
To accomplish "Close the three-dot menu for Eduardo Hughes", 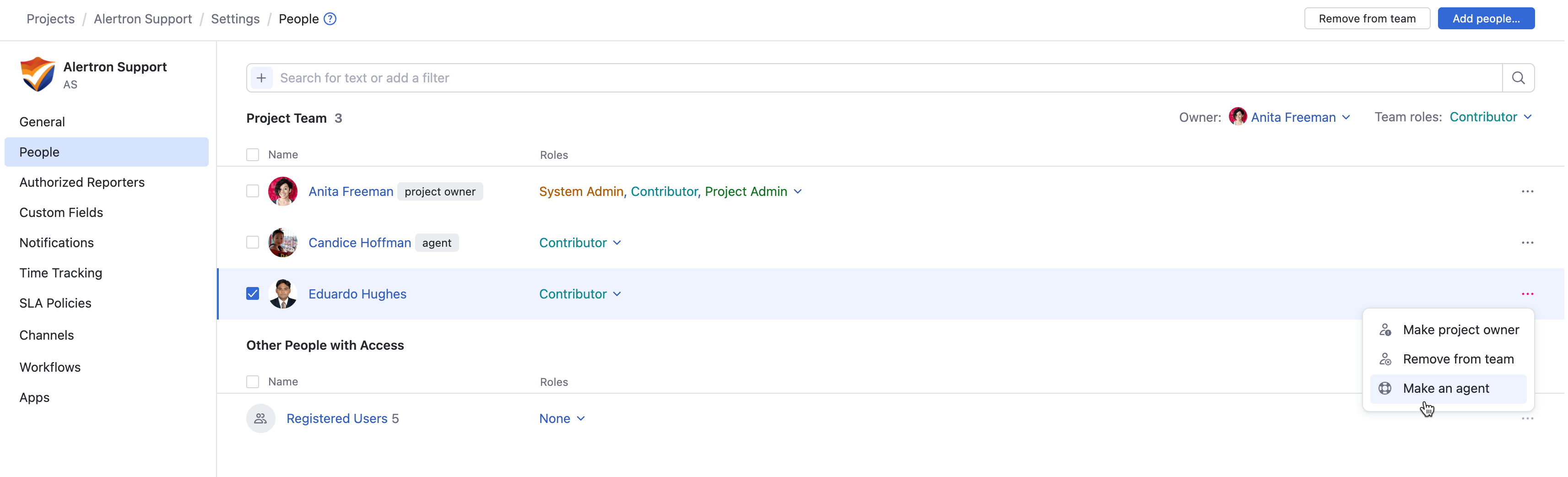I will pos(1527,293).
